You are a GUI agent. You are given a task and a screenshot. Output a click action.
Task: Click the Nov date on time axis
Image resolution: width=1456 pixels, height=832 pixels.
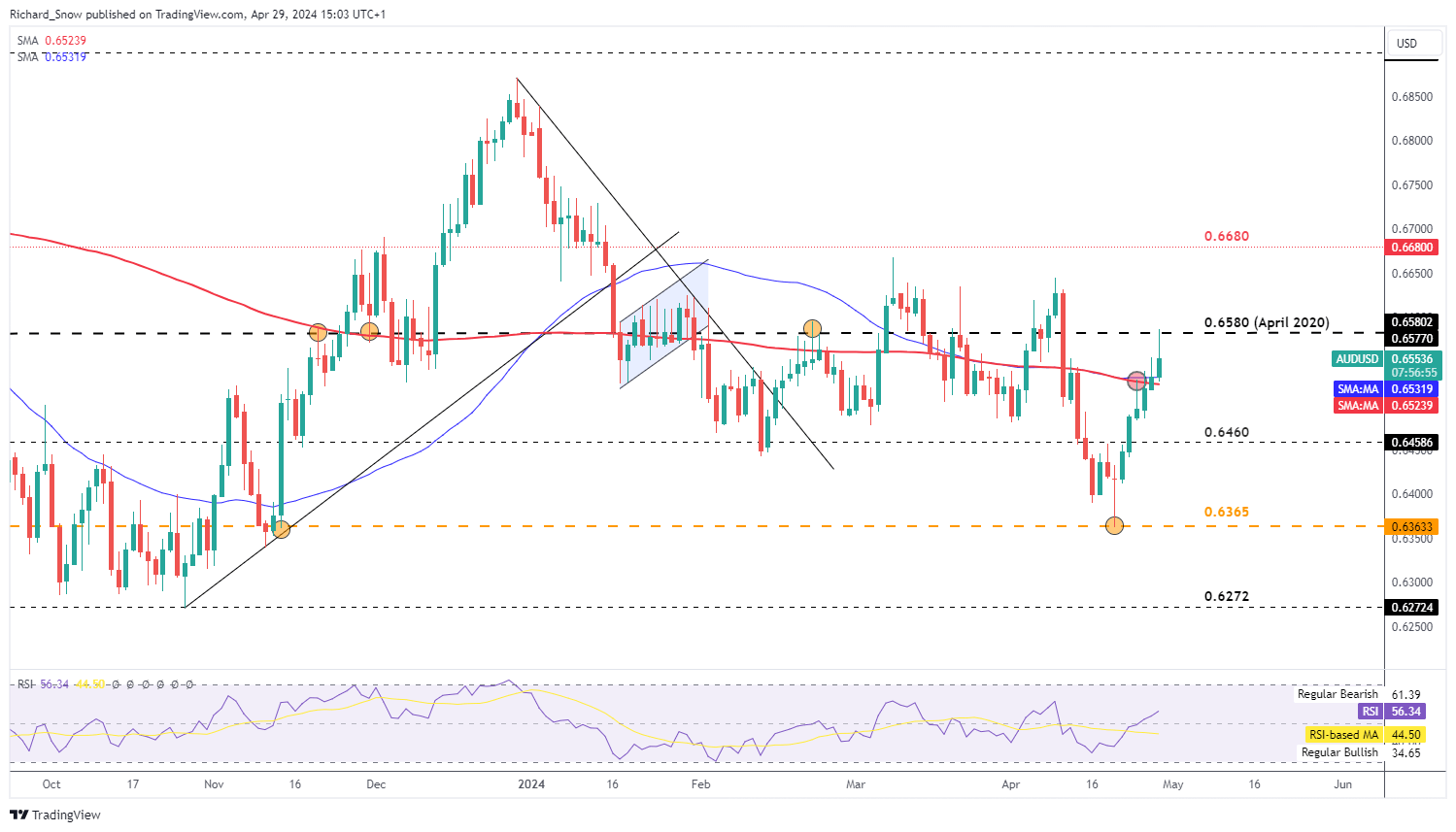point(214,784)
